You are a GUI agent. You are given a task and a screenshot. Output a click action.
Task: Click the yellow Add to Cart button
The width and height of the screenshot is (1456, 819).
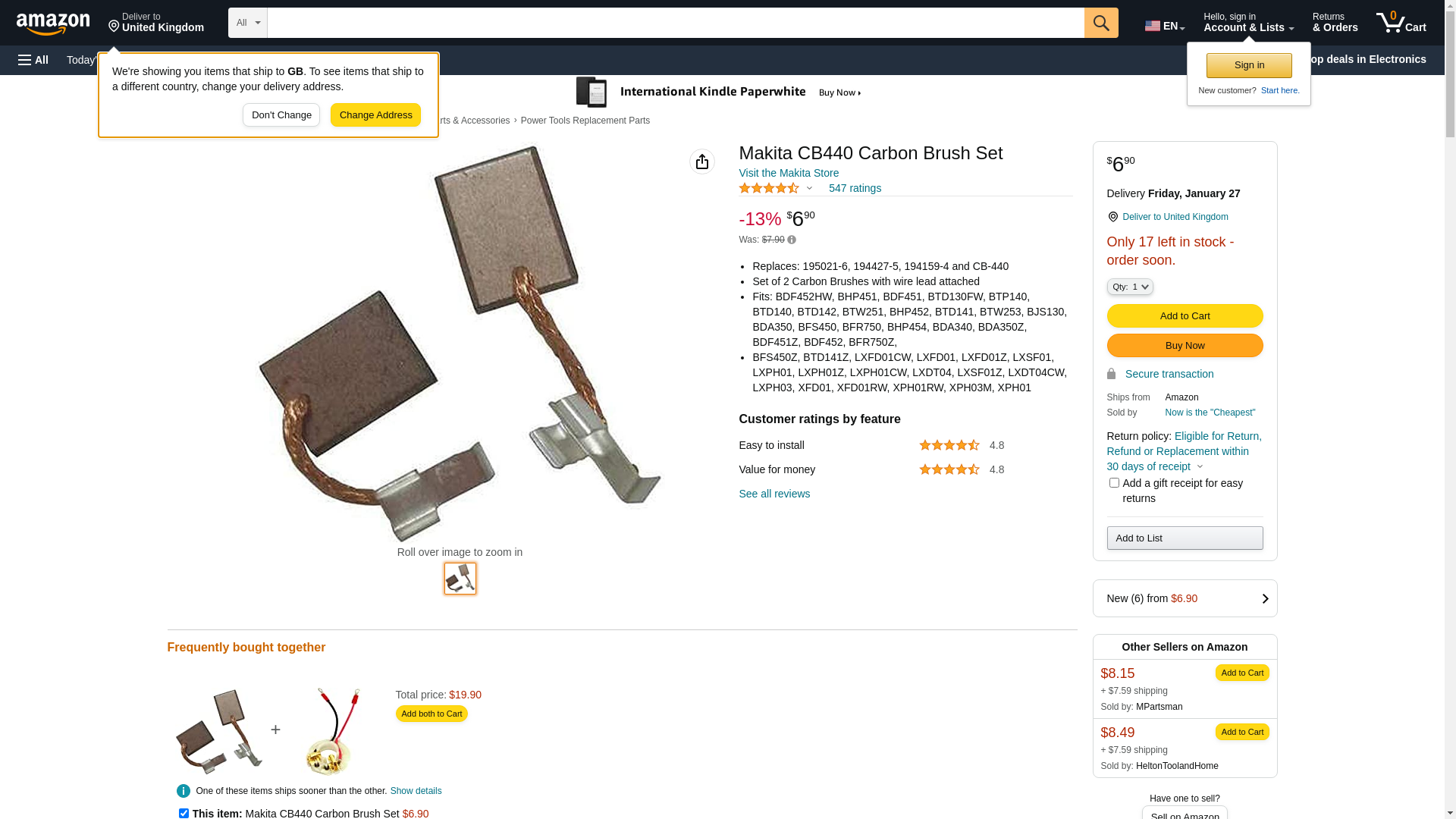click(x=1185, y=315)
